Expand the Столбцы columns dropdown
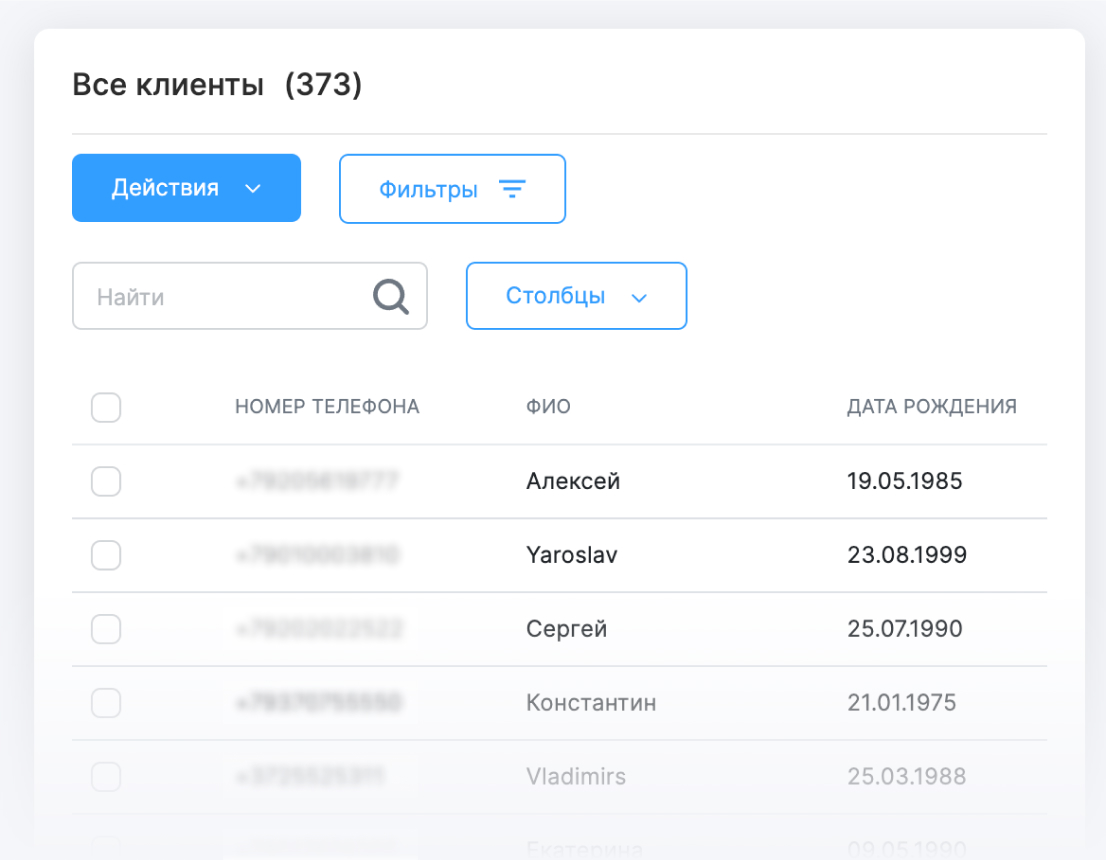 pyautogui.click(x=576, y=296)
